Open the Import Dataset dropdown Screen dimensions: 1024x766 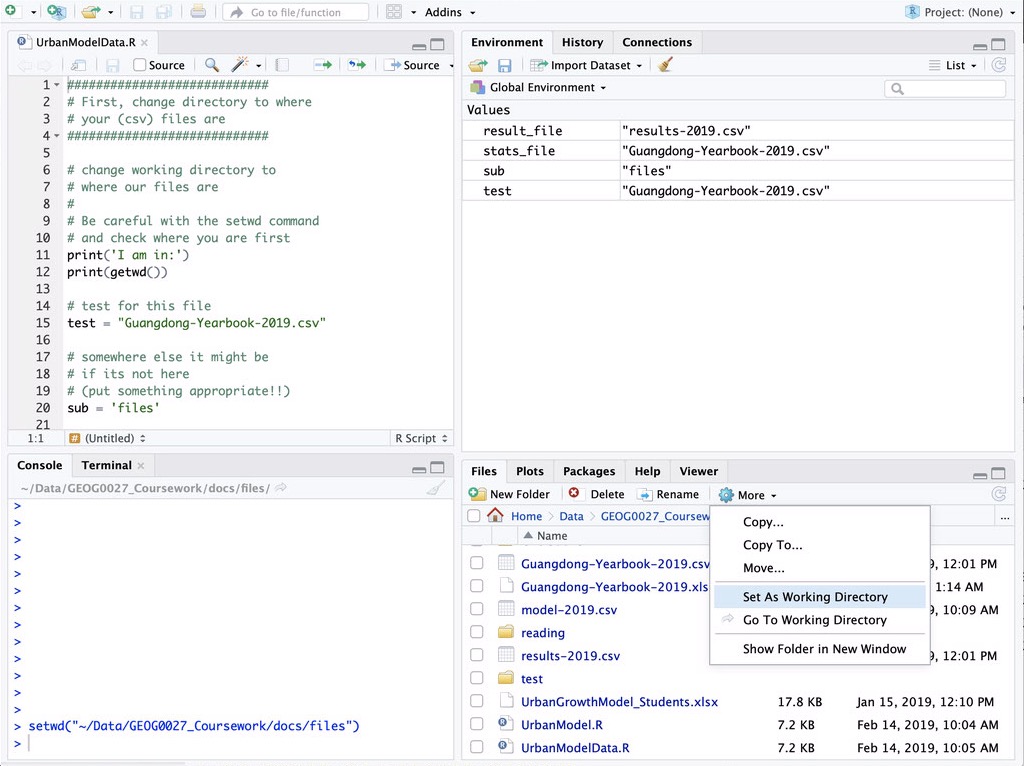[586, 65]
